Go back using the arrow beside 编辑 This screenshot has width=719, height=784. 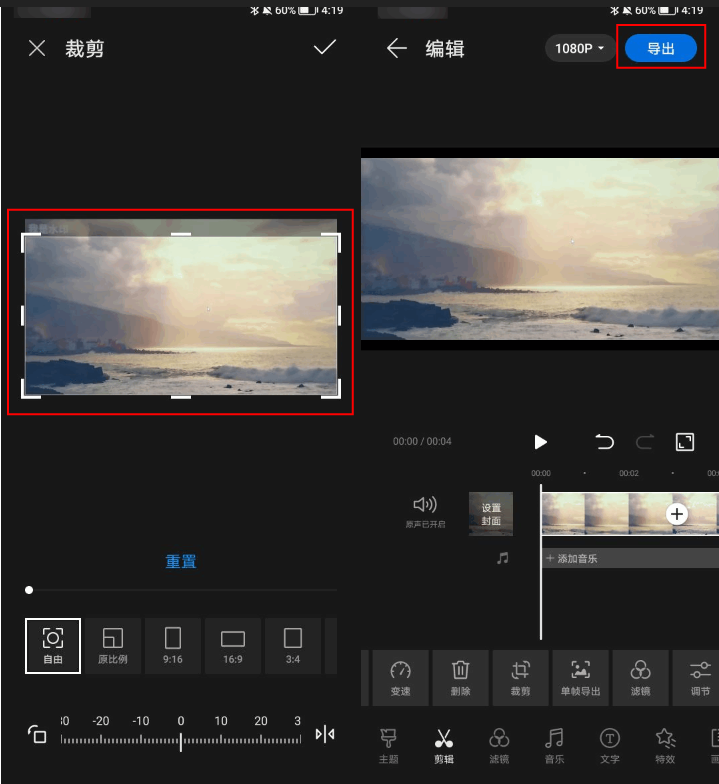pyautogui.click(x=397, y=48)
